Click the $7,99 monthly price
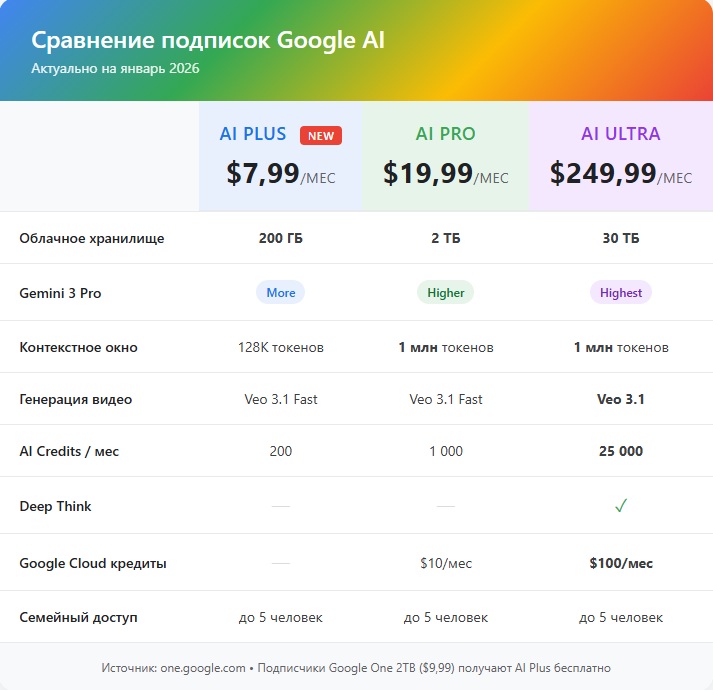This screenshot has height=690, width=713. point(264,174)
